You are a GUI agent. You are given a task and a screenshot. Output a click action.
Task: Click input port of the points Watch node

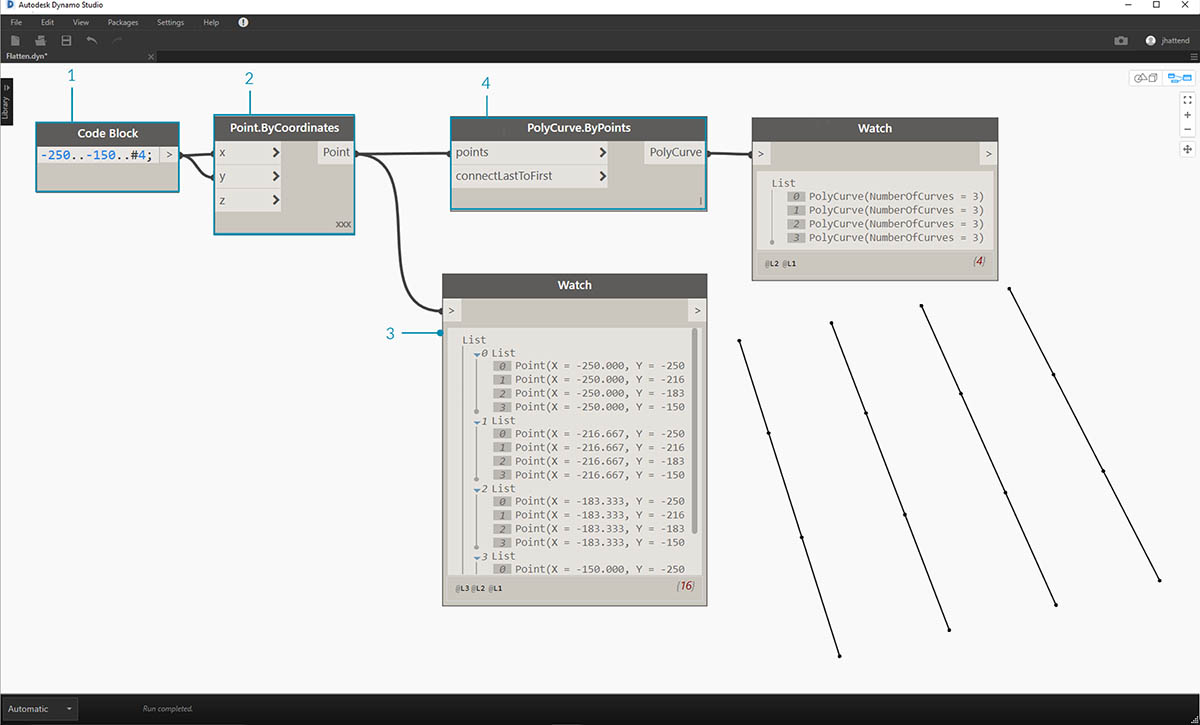click(x=452, y=311)
